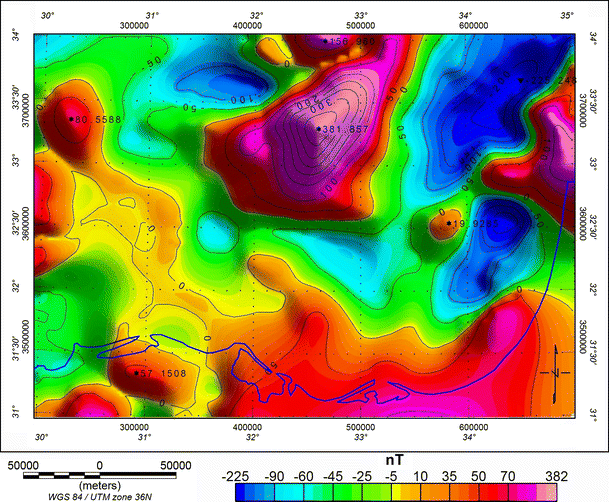Click the 381.857 maximum anomaly point label
Screen dimensions: 609x502
[346, 129]
